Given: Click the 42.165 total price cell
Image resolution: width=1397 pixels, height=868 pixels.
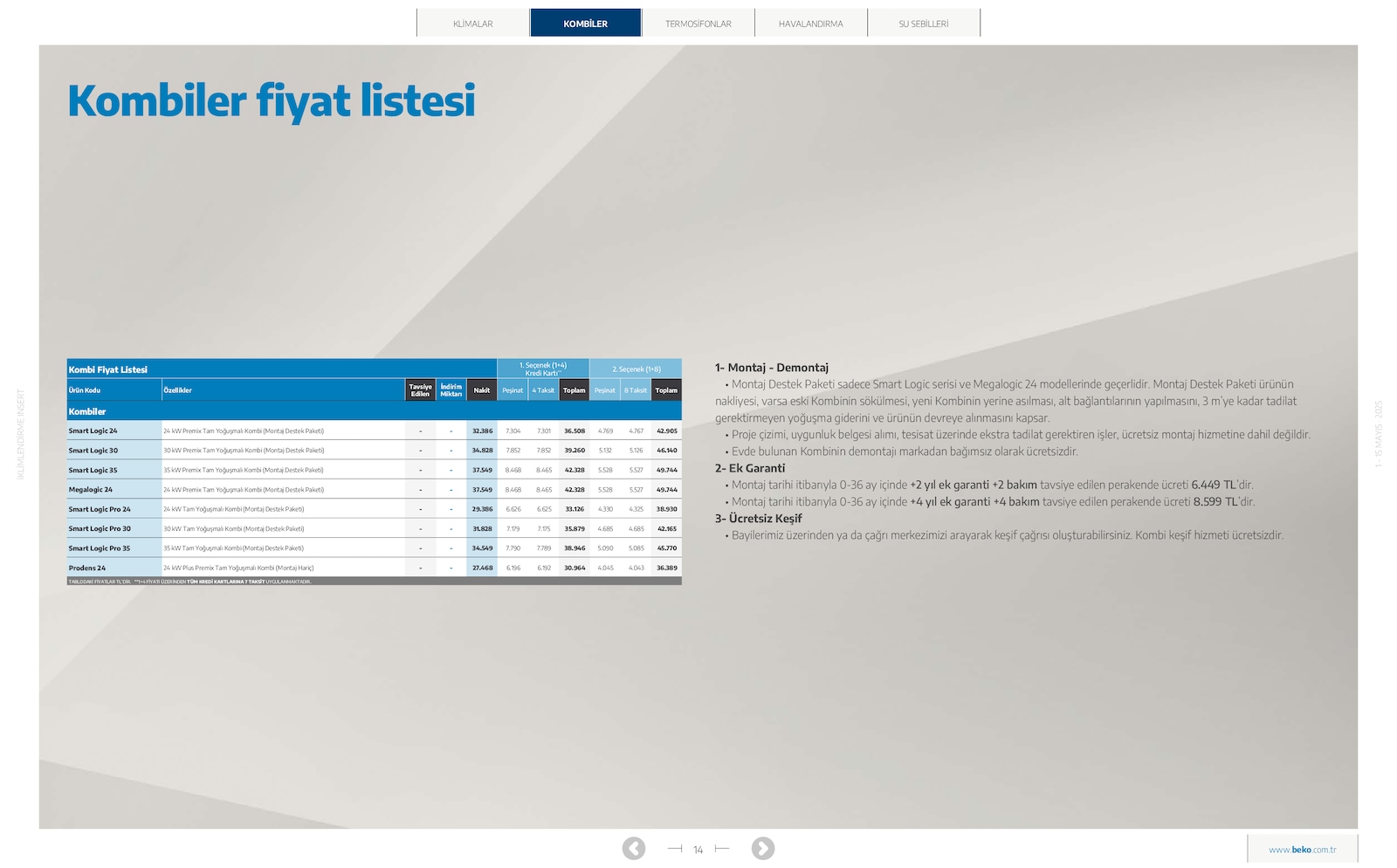Looking at the screenshot, I should [667, 528].
